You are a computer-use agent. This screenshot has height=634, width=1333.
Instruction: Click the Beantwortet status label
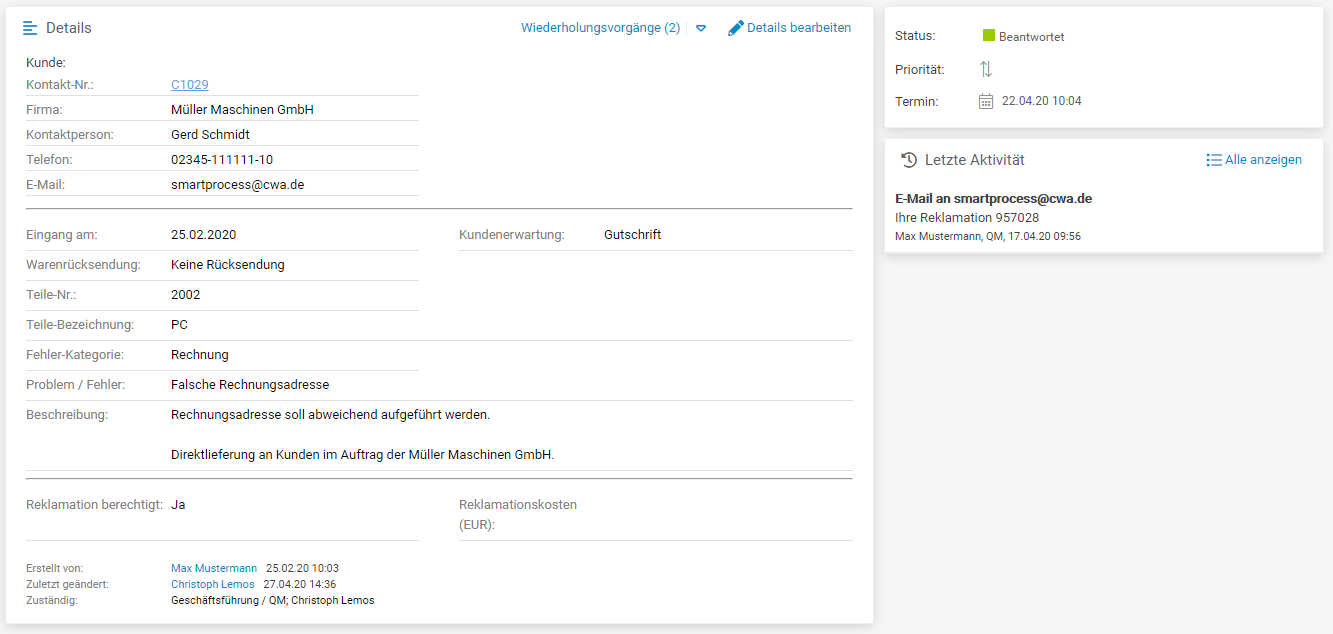[x=1031, y=37]
